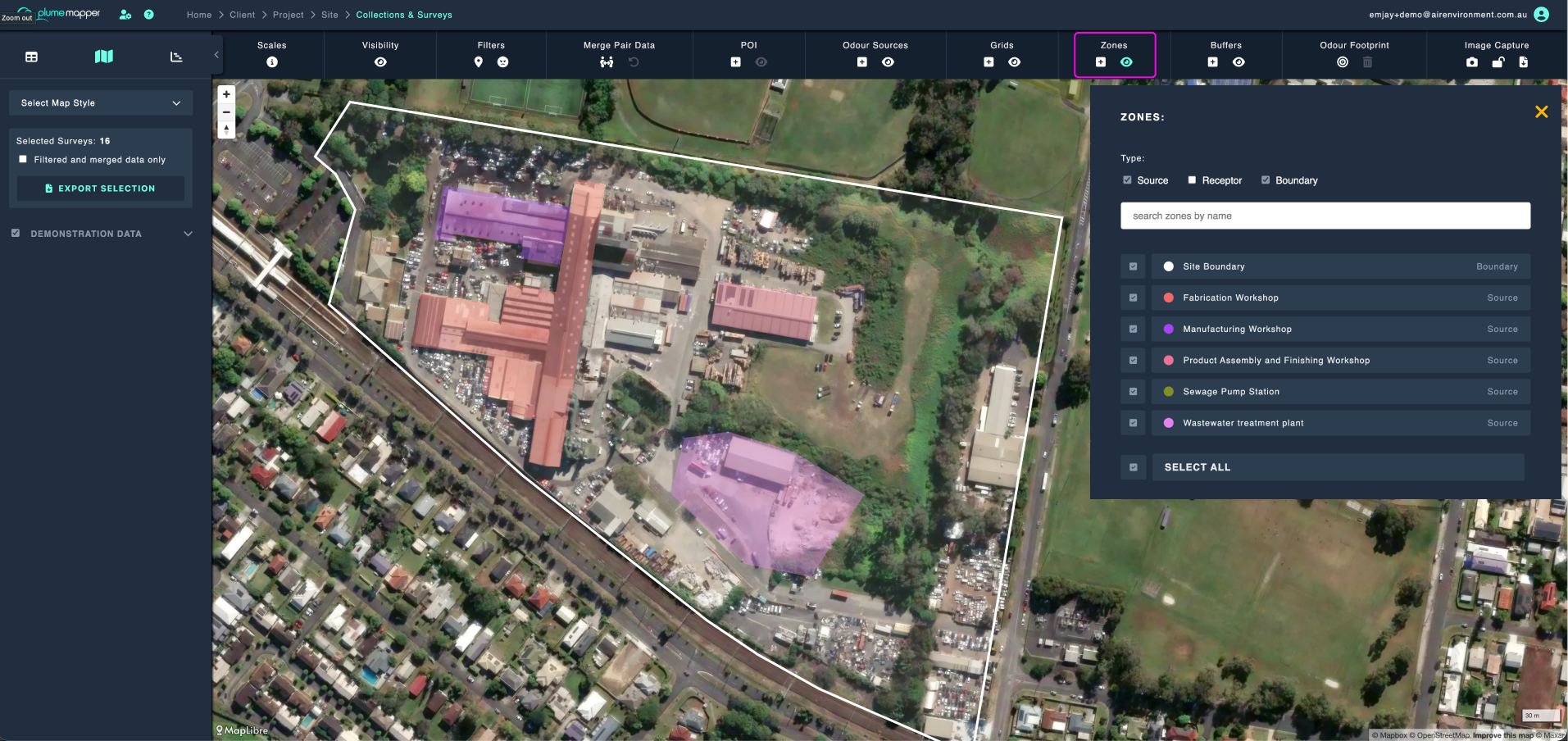Open the Scales info icon

(272, 62)
